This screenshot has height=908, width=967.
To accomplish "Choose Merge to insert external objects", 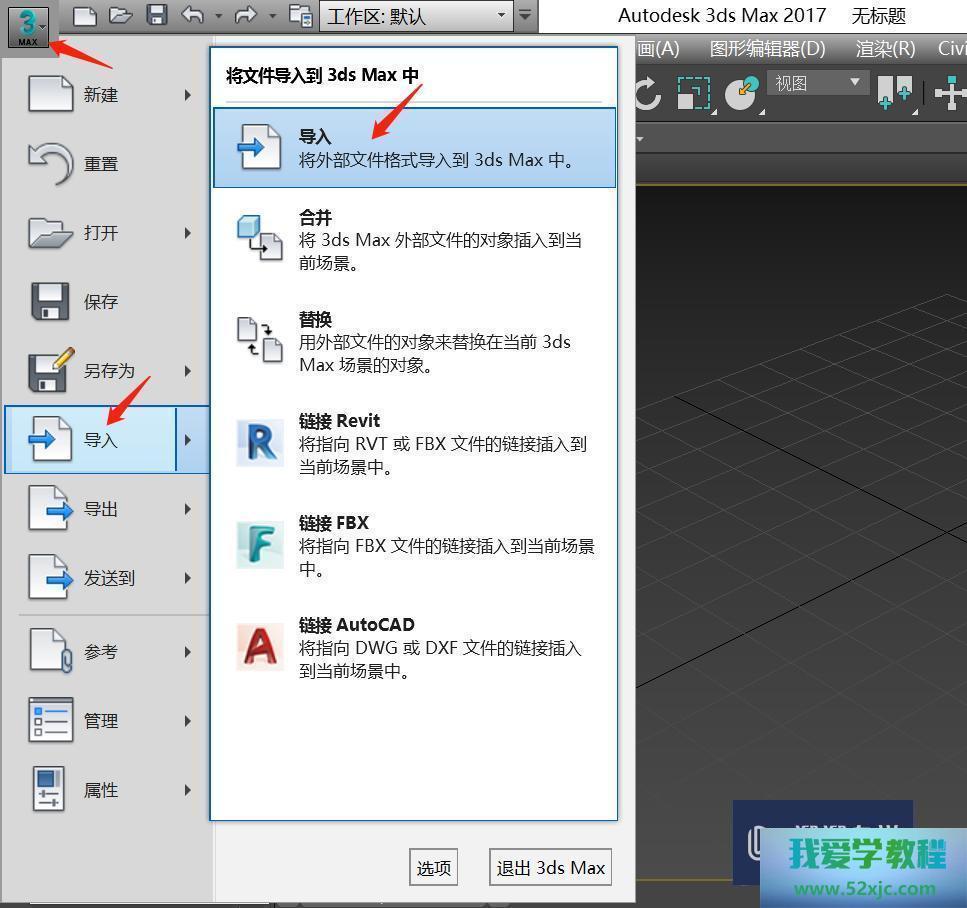I will pos(414,240).
